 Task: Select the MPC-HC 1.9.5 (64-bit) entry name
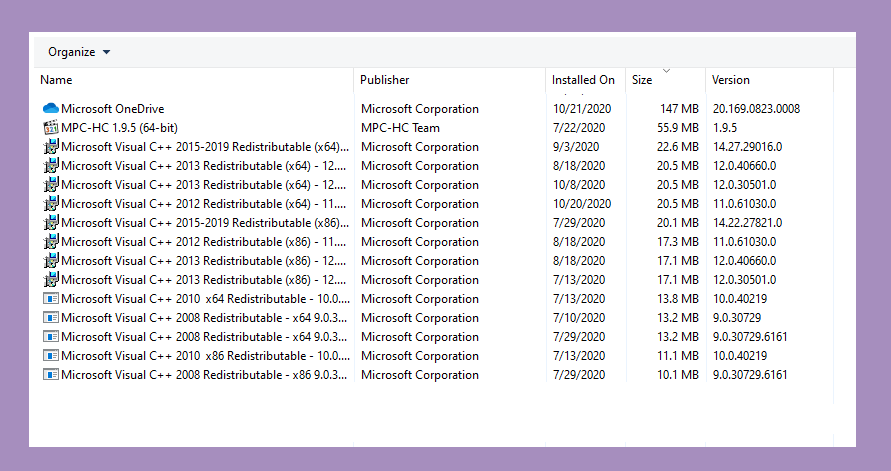(x=119, y=128)
